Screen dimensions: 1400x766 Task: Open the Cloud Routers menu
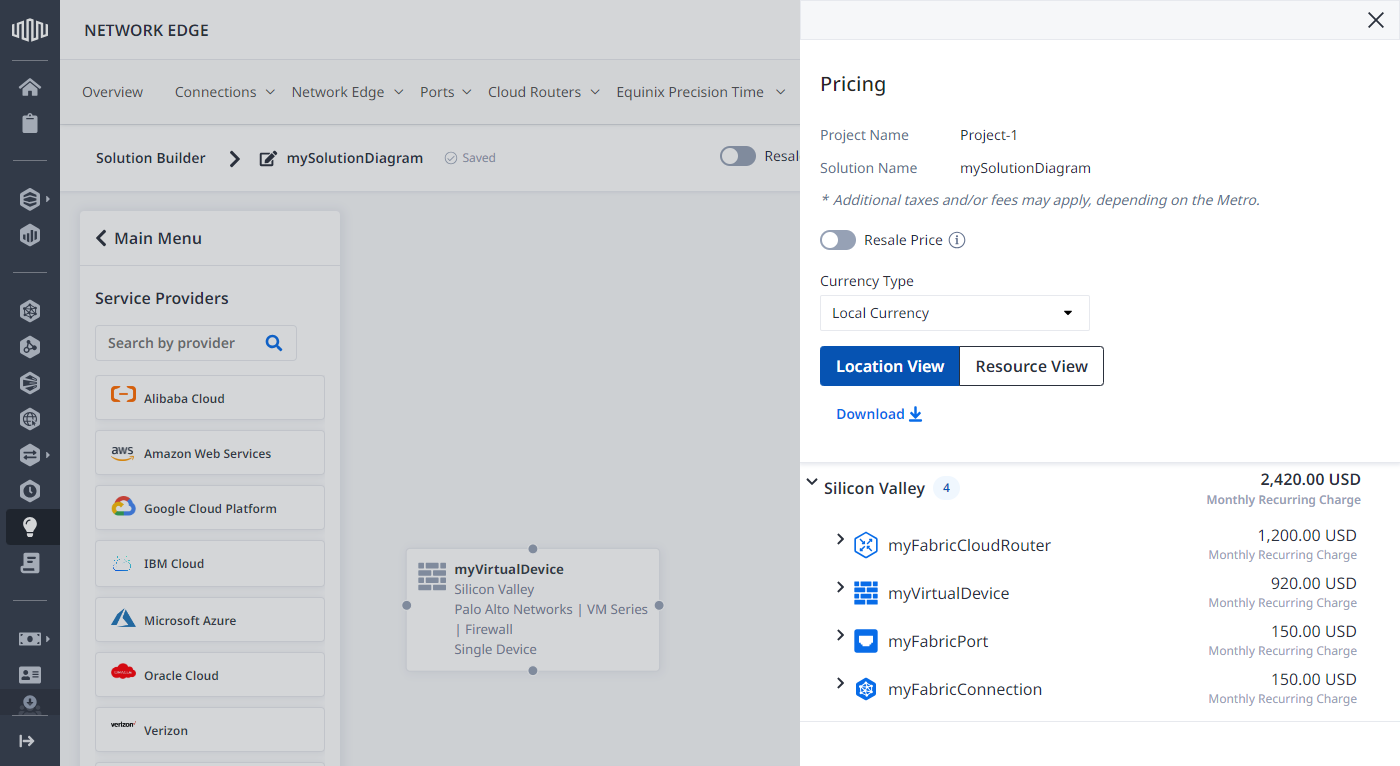point(544,92)
